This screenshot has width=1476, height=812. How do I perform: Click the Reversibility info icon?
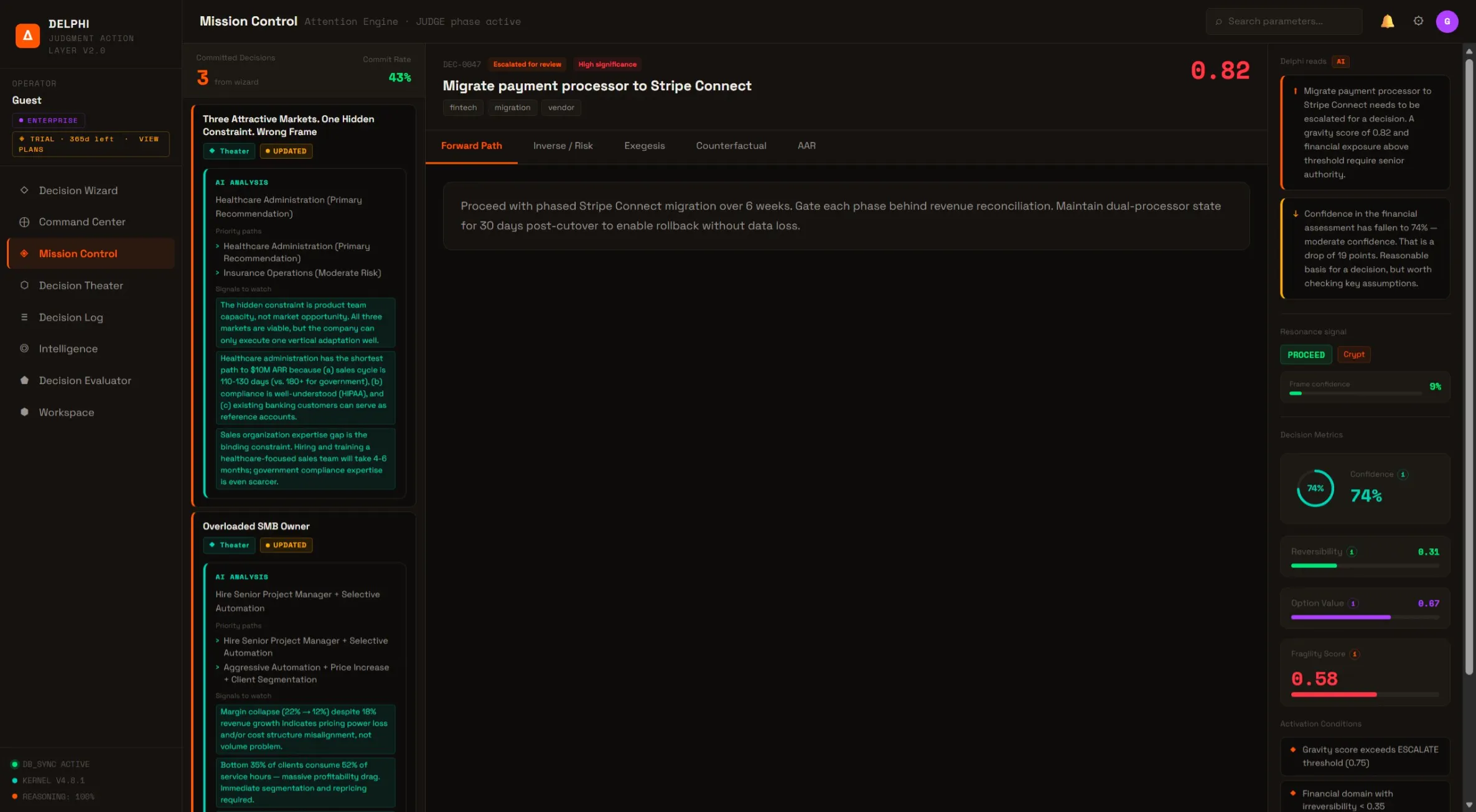1352,552
